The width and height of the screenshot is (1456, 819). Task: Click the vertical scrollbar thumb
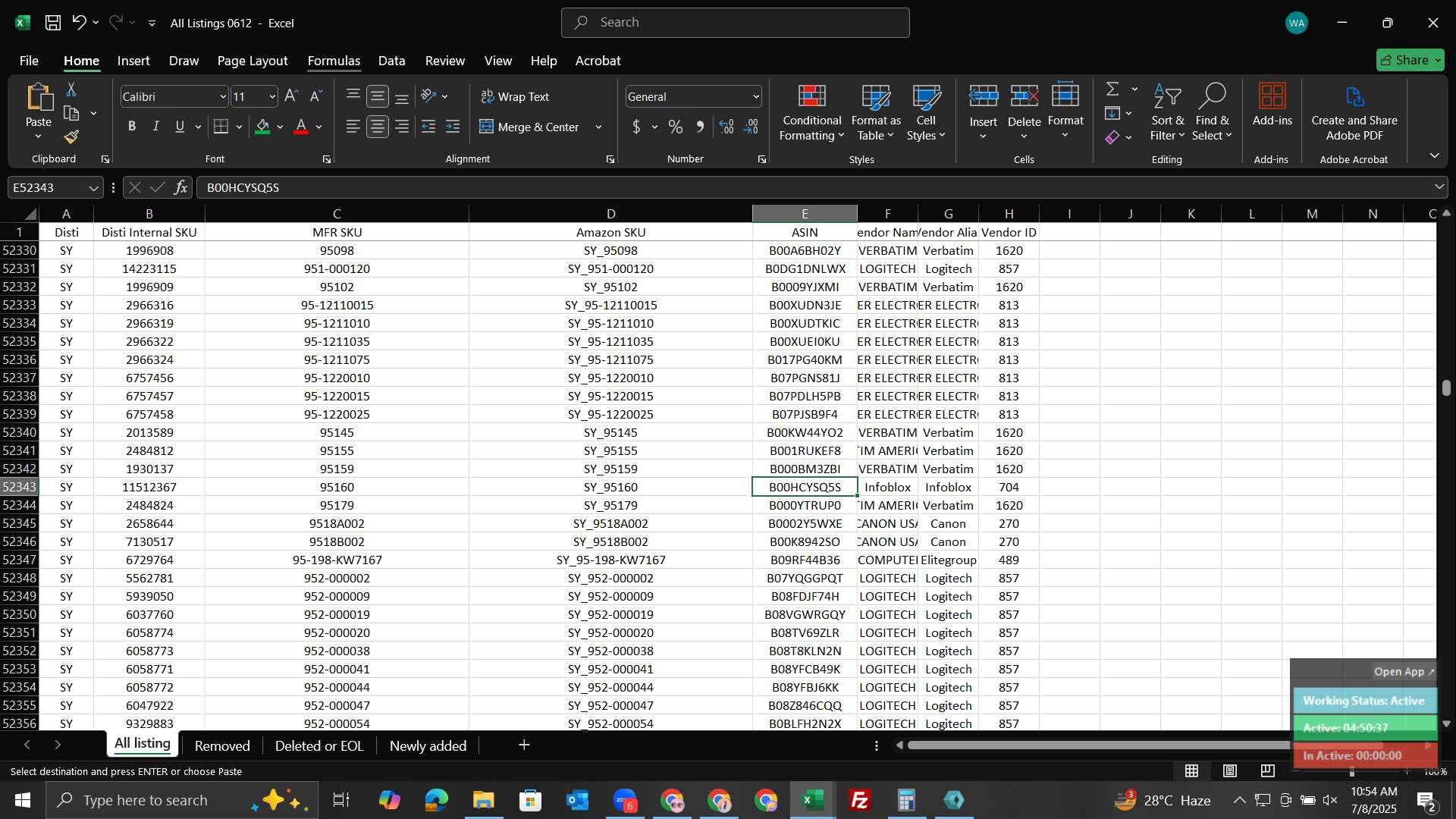[x=1446, y=388]
